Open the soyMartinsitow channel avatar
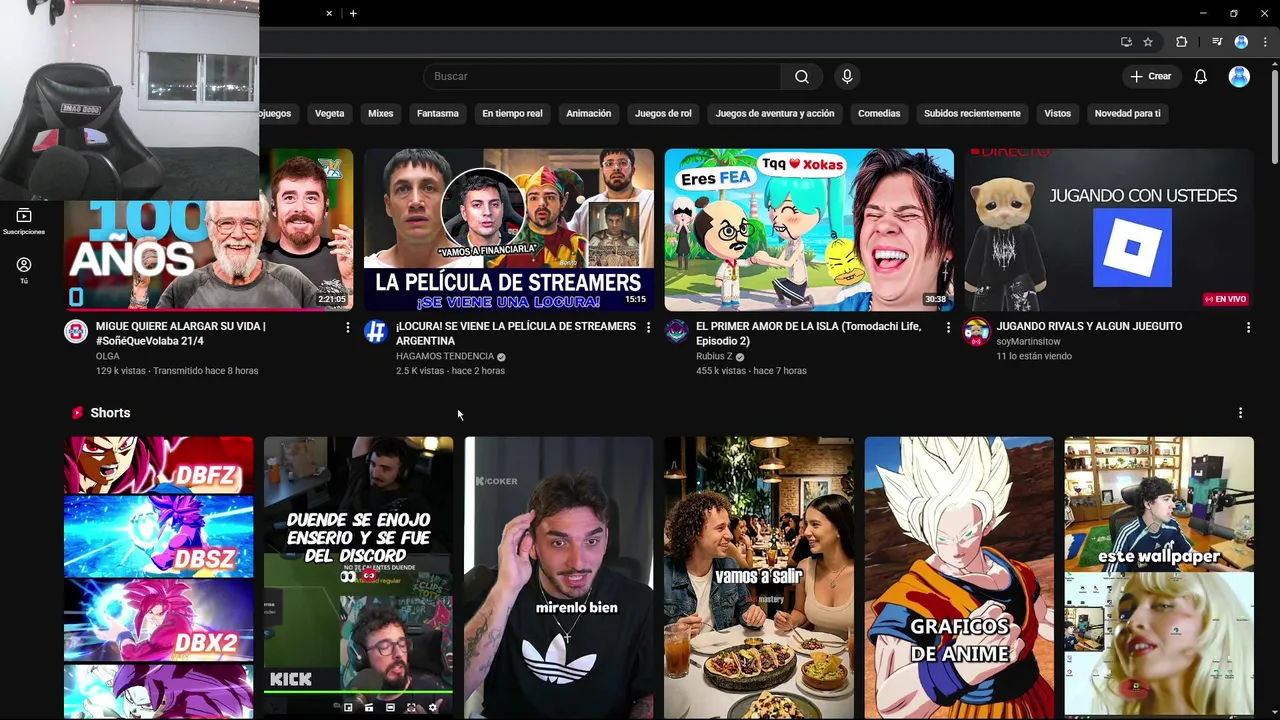This screenshot has height=720, width=1280. point(977,332)
